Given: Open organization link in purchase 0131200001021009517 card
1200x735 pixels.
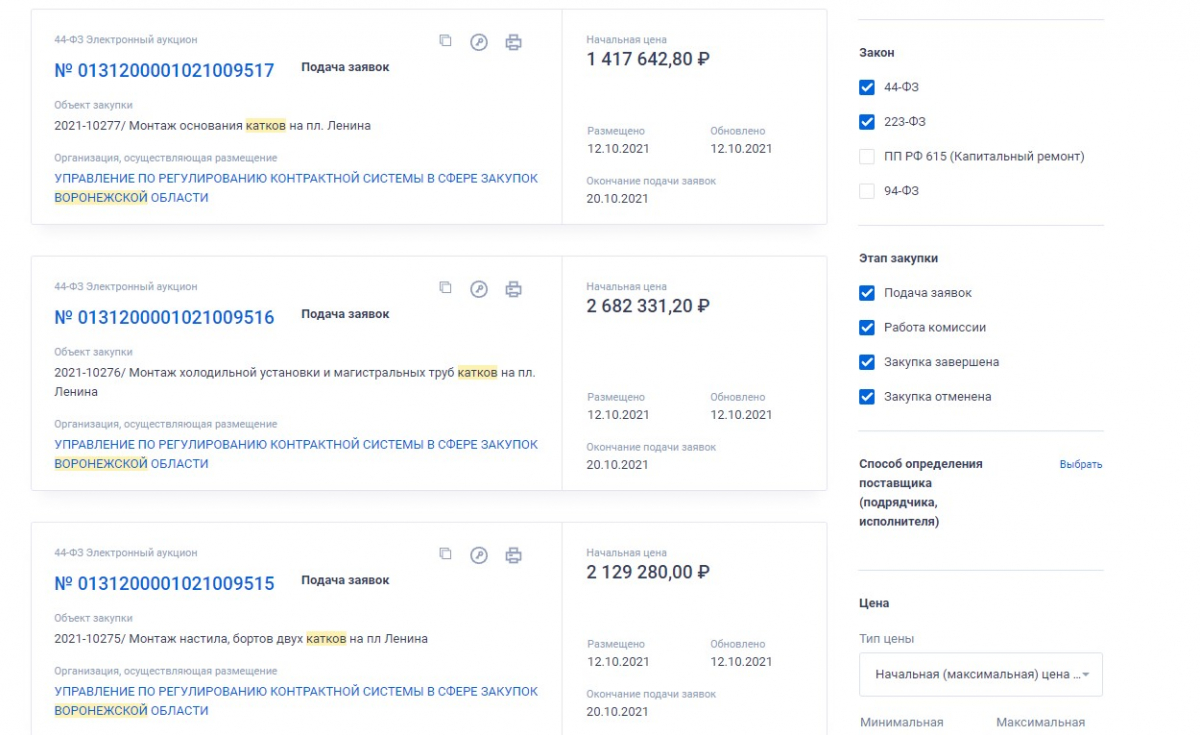Looking at the screenshot, I should pos(296,188).
